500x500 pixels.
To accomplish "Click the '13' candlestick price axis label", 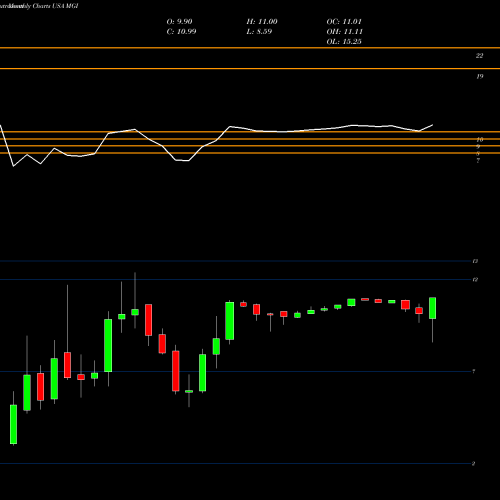I will (475, 261).
